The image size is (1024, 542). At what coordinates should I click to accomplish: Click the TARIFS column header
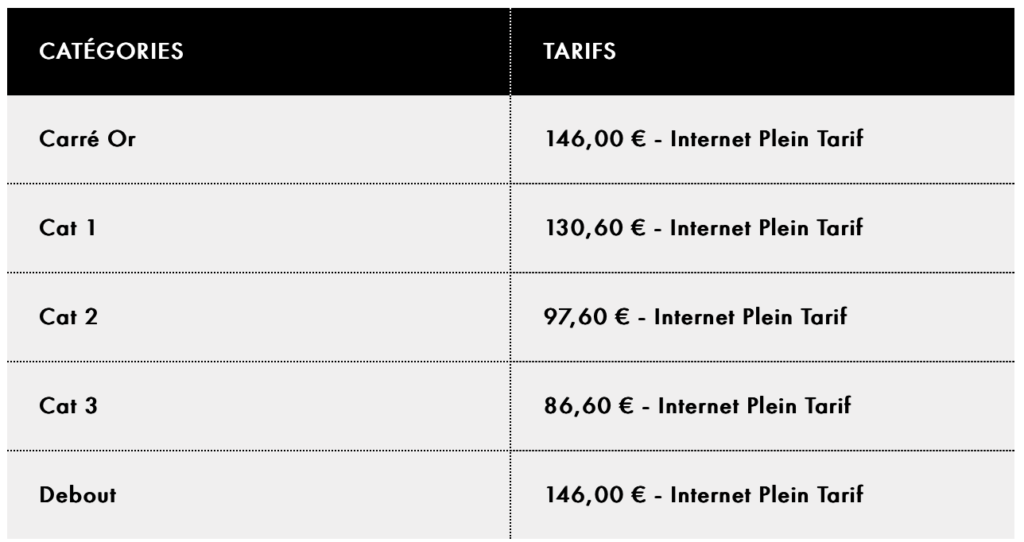pos(579,51)
